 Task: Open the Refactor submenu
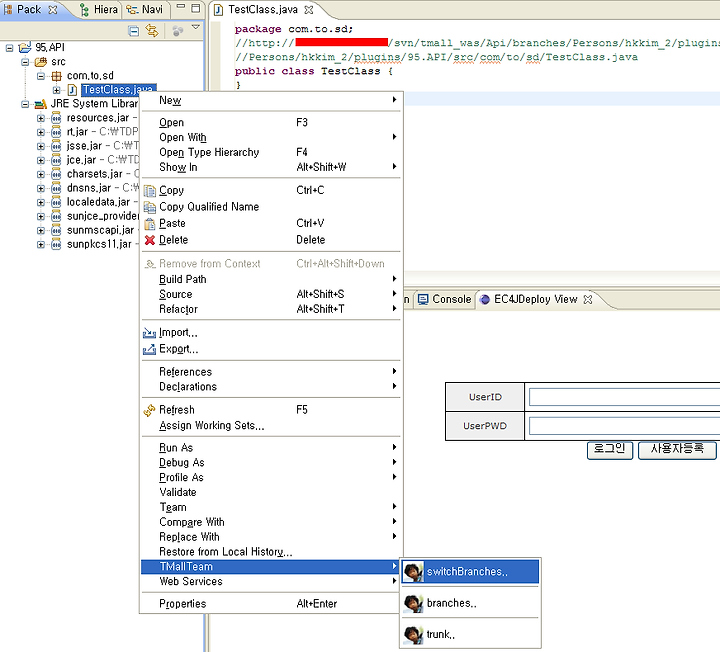point(271,309)
